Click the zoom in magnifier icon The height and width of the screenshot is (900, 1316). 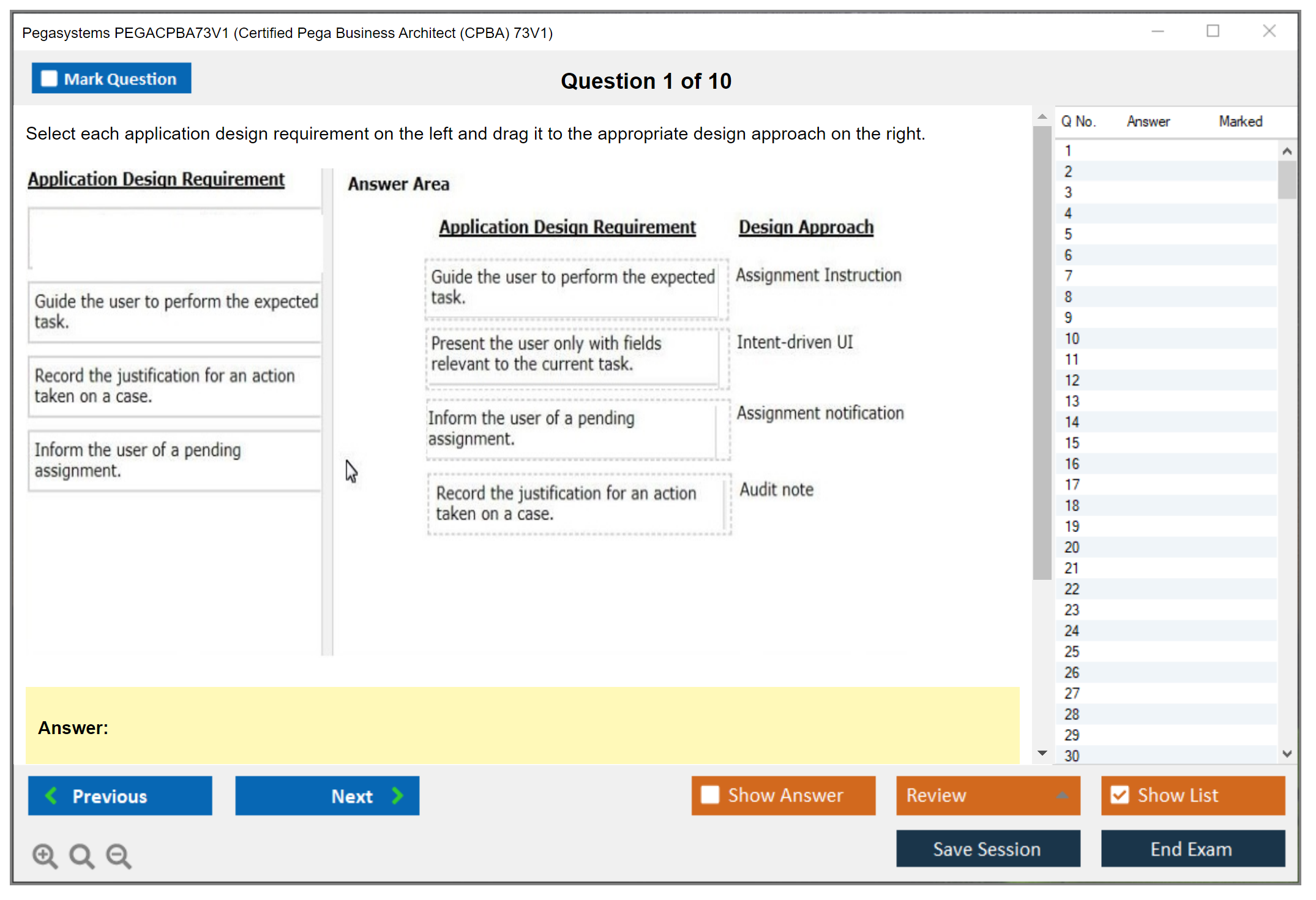coord(45,855)
